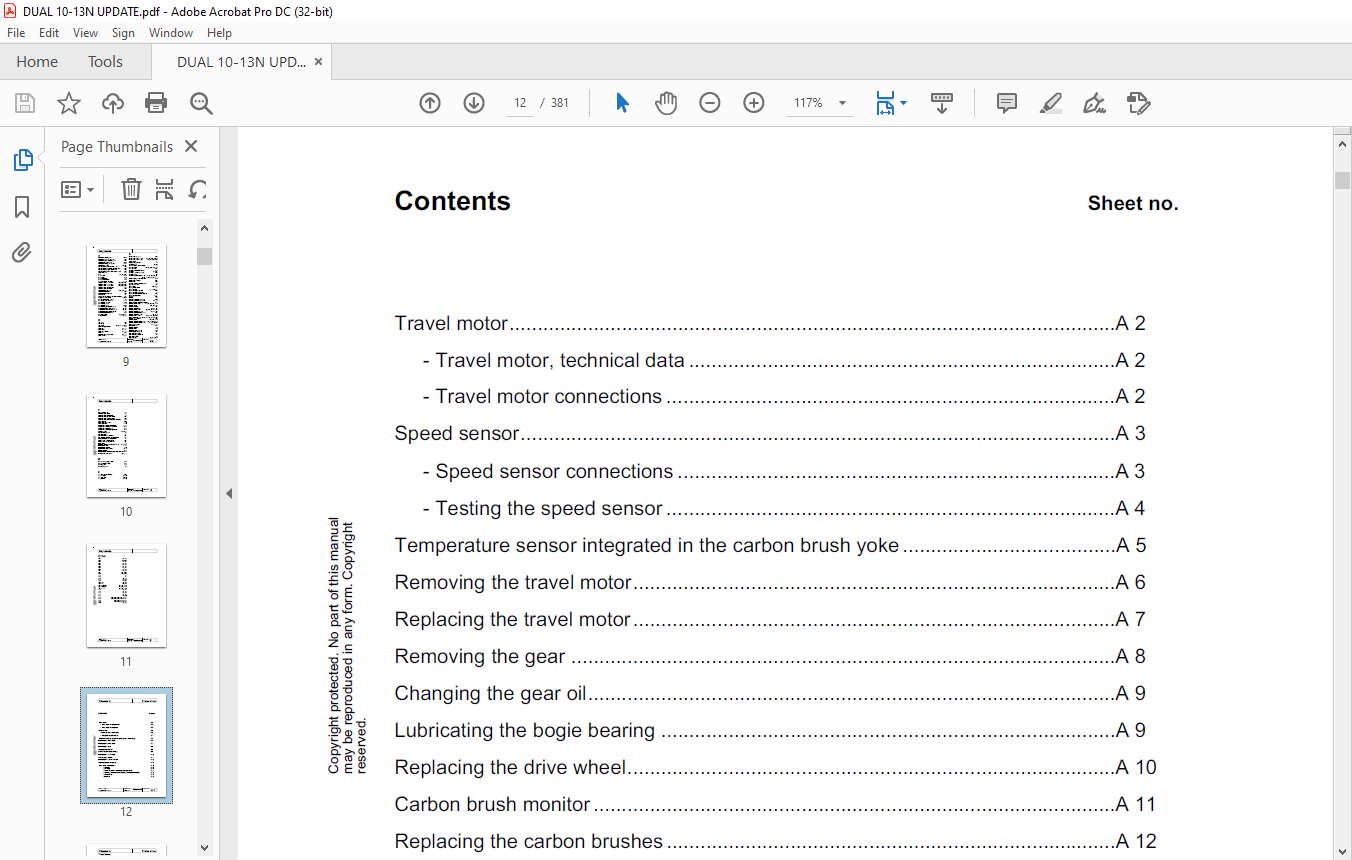Switch to the Home tab
The height and width of the screenshot is (860, 1352).
pos(37,62)
